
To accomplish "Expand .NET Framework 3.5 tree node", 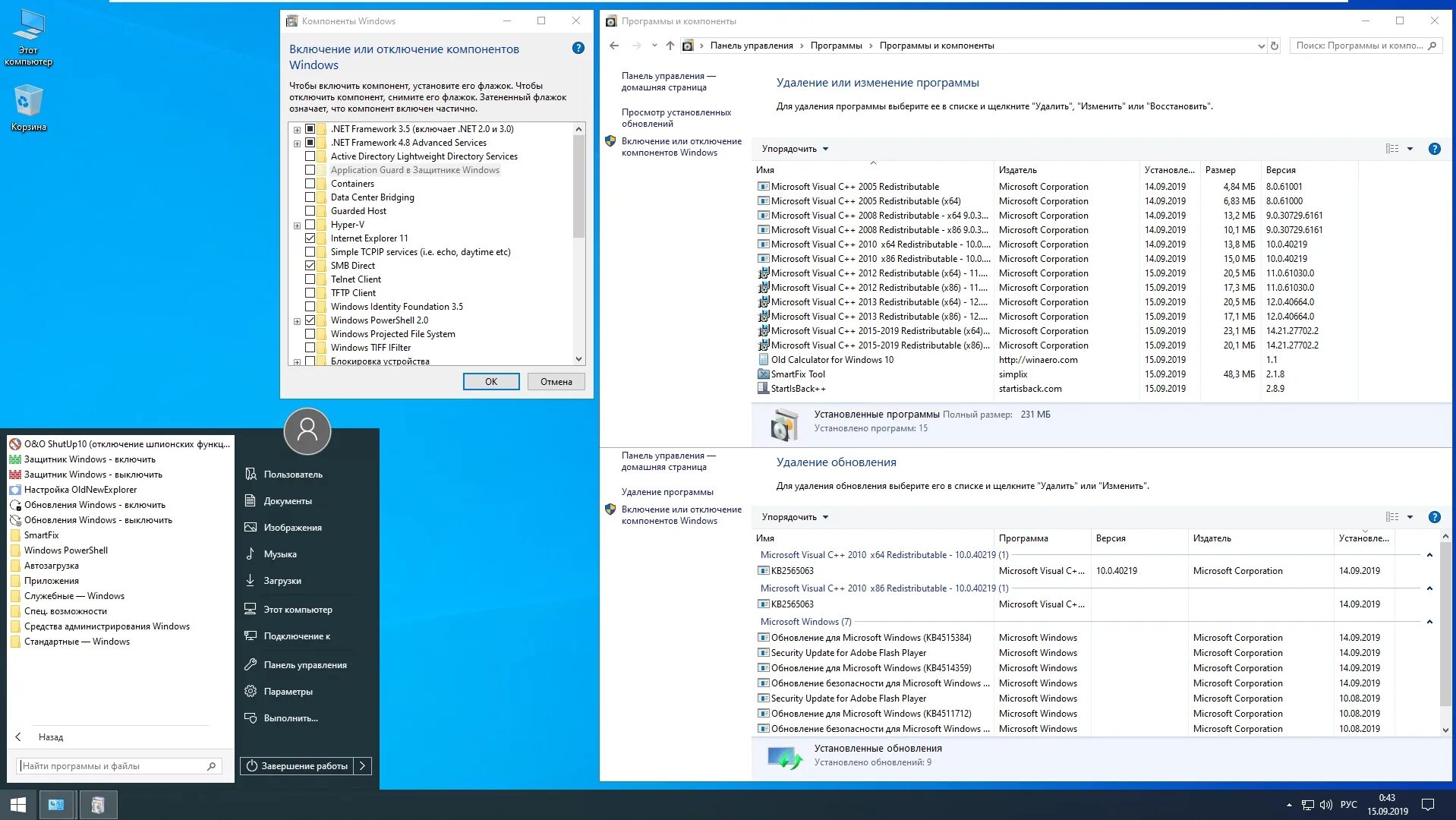I will (x=297, y=130).
